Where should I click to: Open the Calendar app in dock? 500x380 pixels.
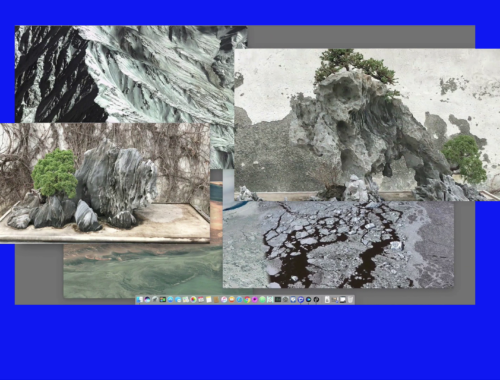201,300
